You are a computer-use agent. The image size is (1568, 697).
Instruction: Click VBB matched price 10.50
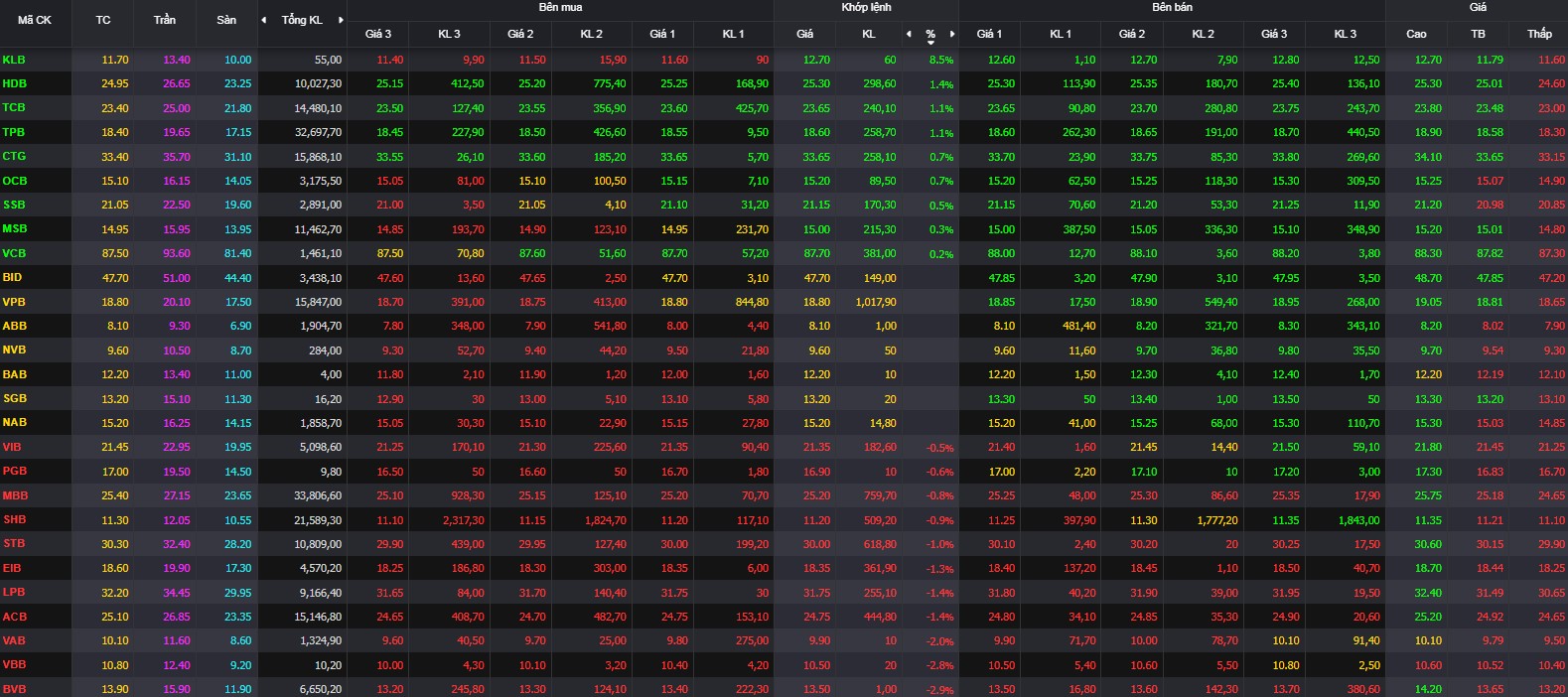pyautogui.click(x=816, y=665)
